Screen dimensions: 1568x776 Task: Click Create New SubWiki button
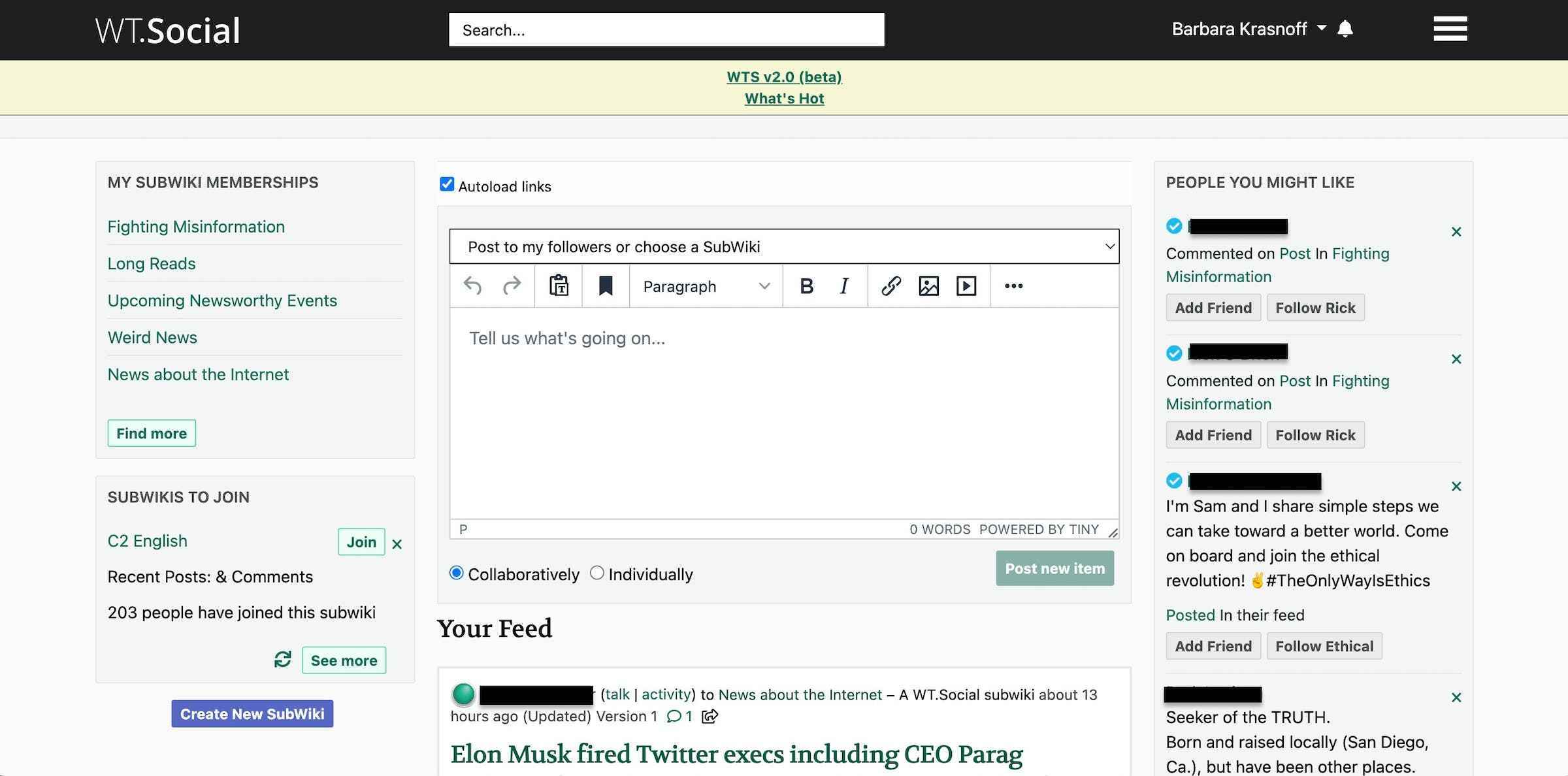point(252,714)
